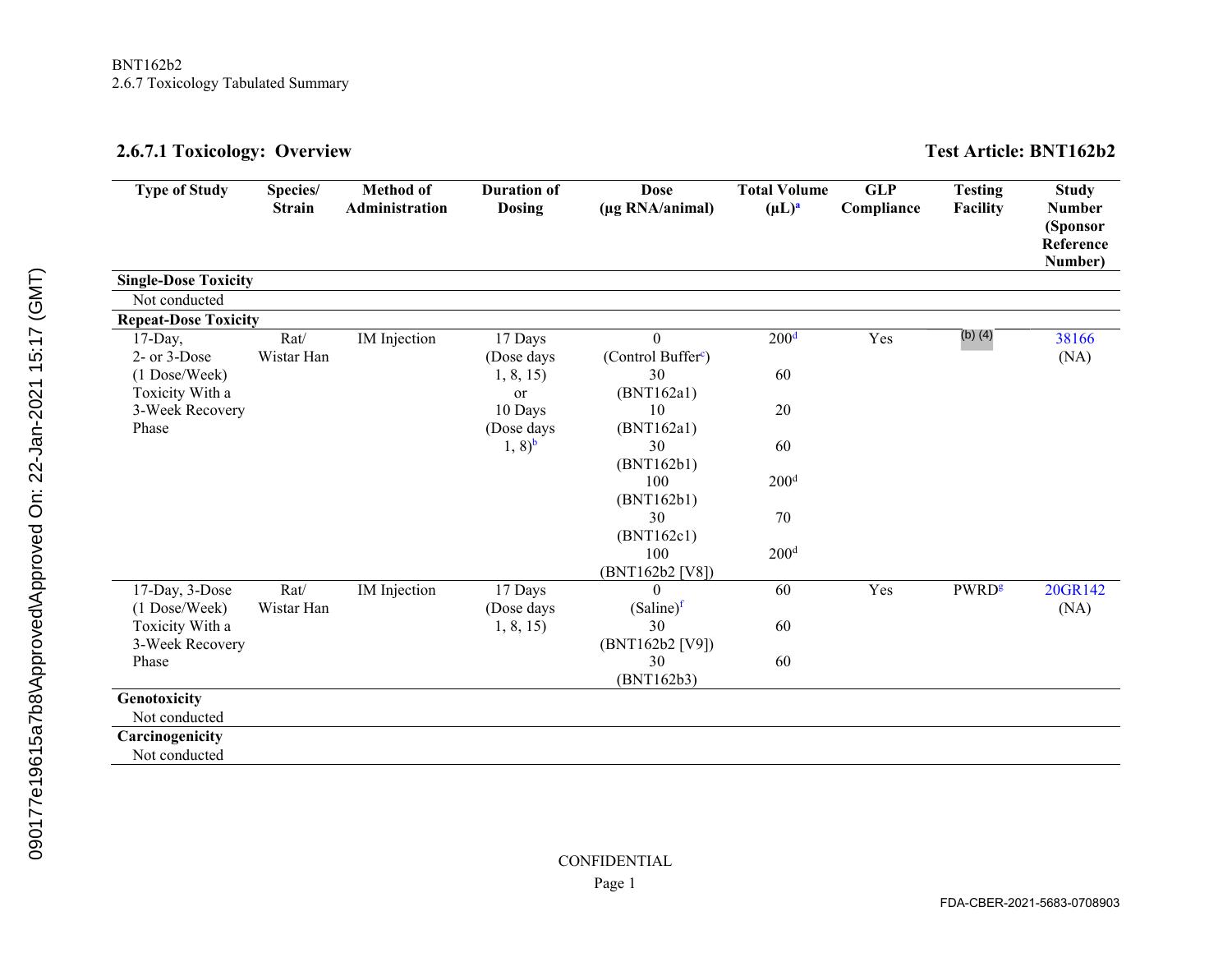Click 'BNT162b2' top page header line
This screenshot has width=1232, height=953.
pos(147,65)
